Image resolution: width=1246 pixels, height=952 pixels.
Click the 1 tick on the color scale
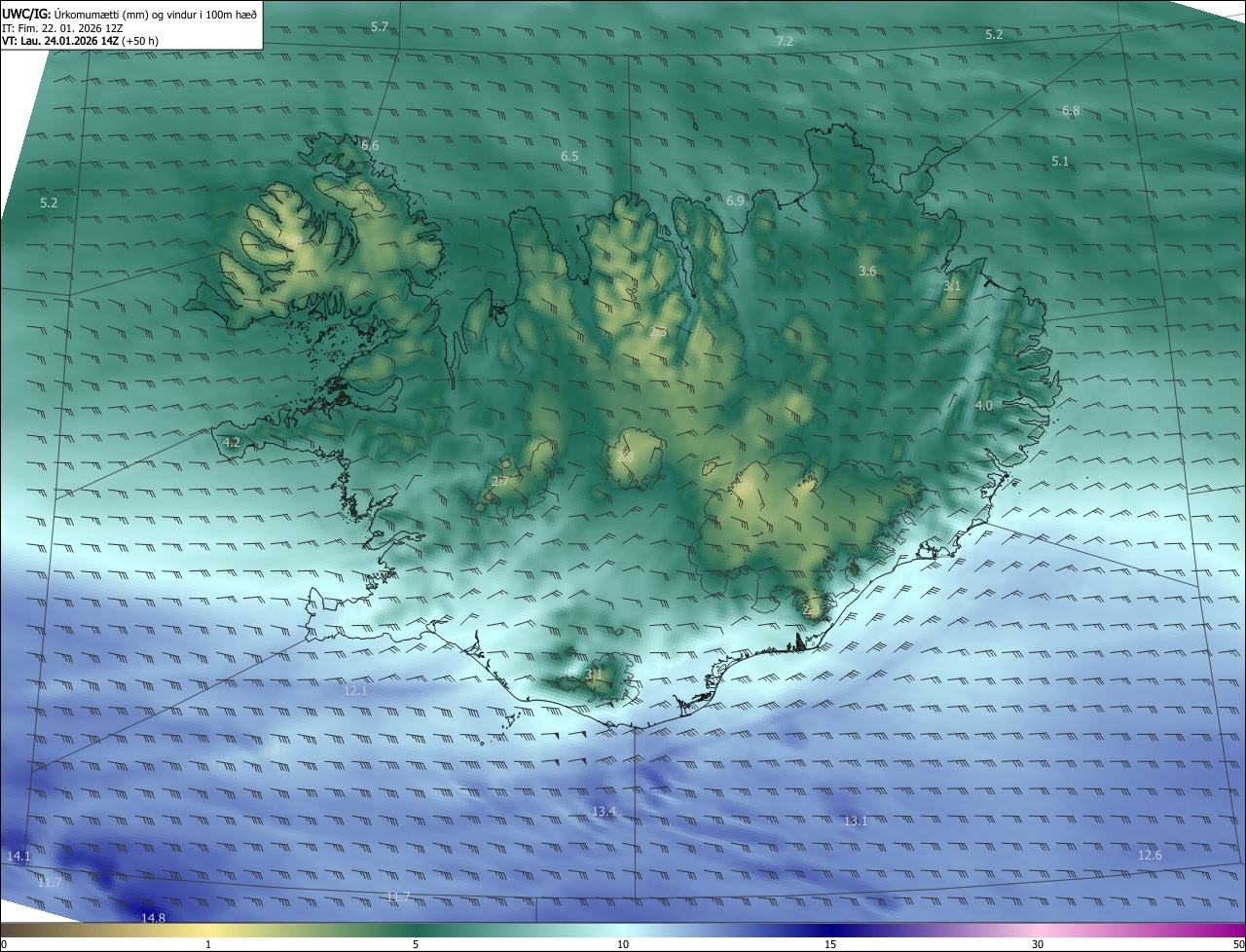(x=208, y=944)
